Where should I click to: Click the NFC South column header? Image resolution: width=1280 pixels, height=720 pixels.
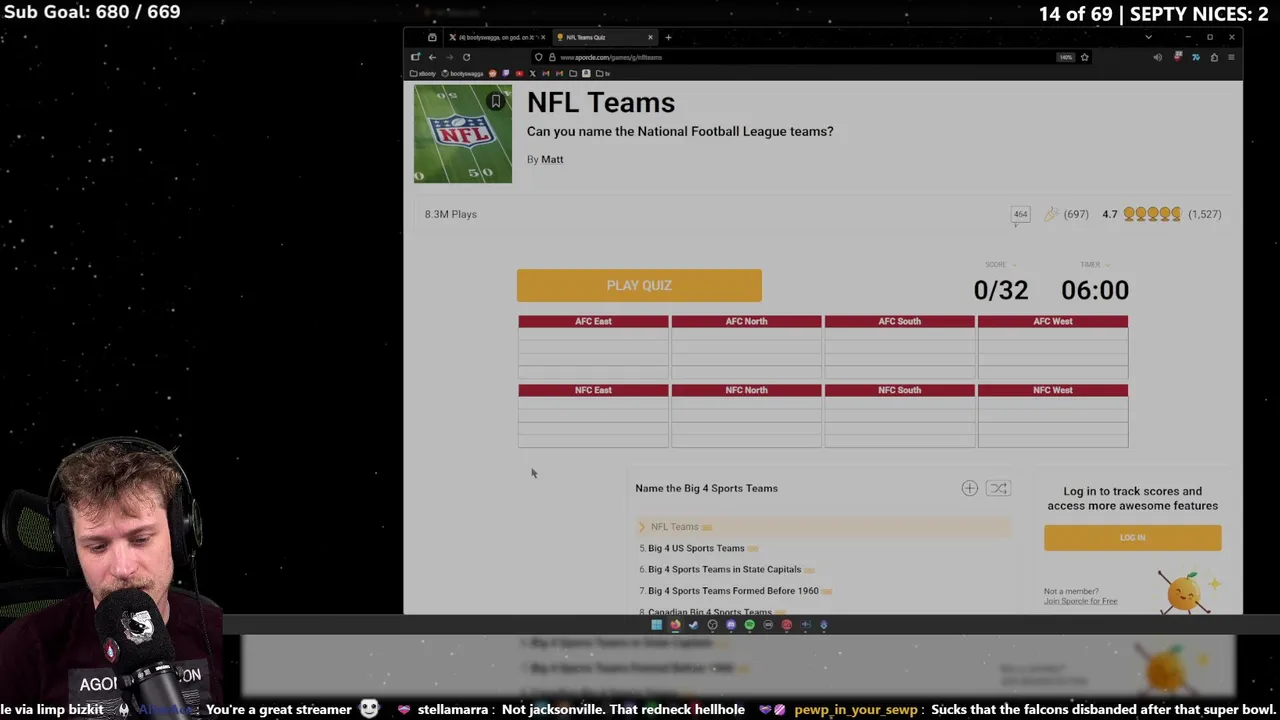(899, 390)
